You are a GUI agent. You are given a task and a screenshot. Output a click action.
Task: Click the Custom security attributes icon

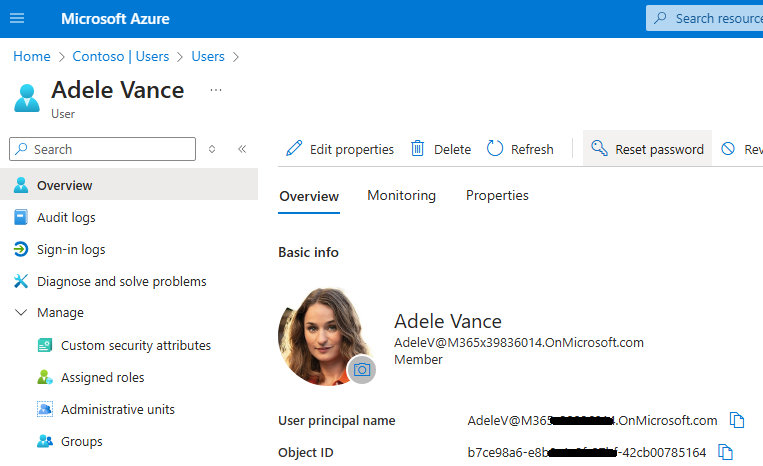[x=45, y=345]
